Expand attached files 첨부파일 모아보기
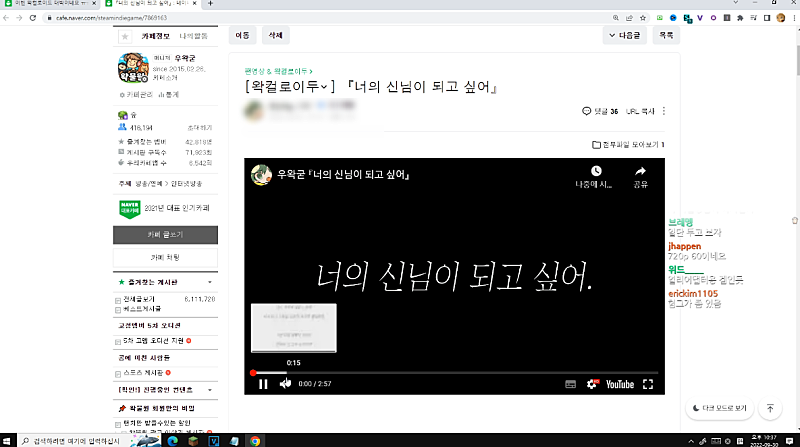 coord(628,145)
